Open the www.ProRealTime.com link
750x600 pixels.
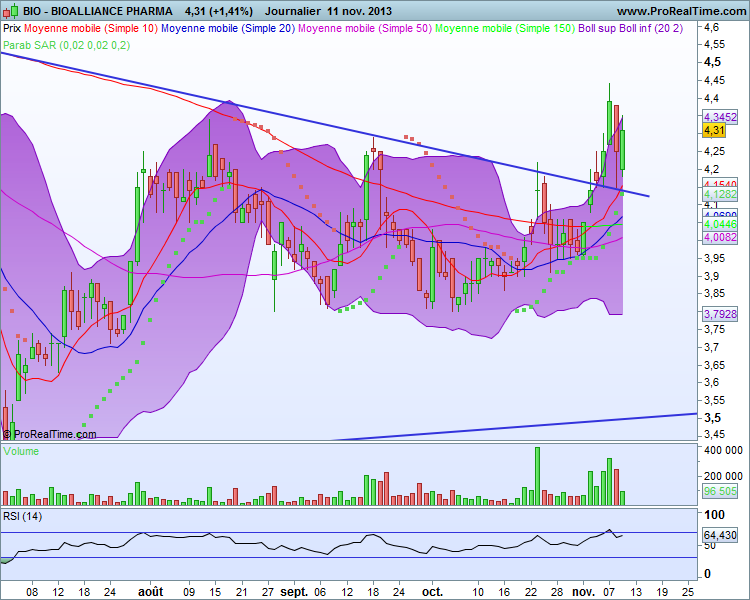click(x=681, y=11)
